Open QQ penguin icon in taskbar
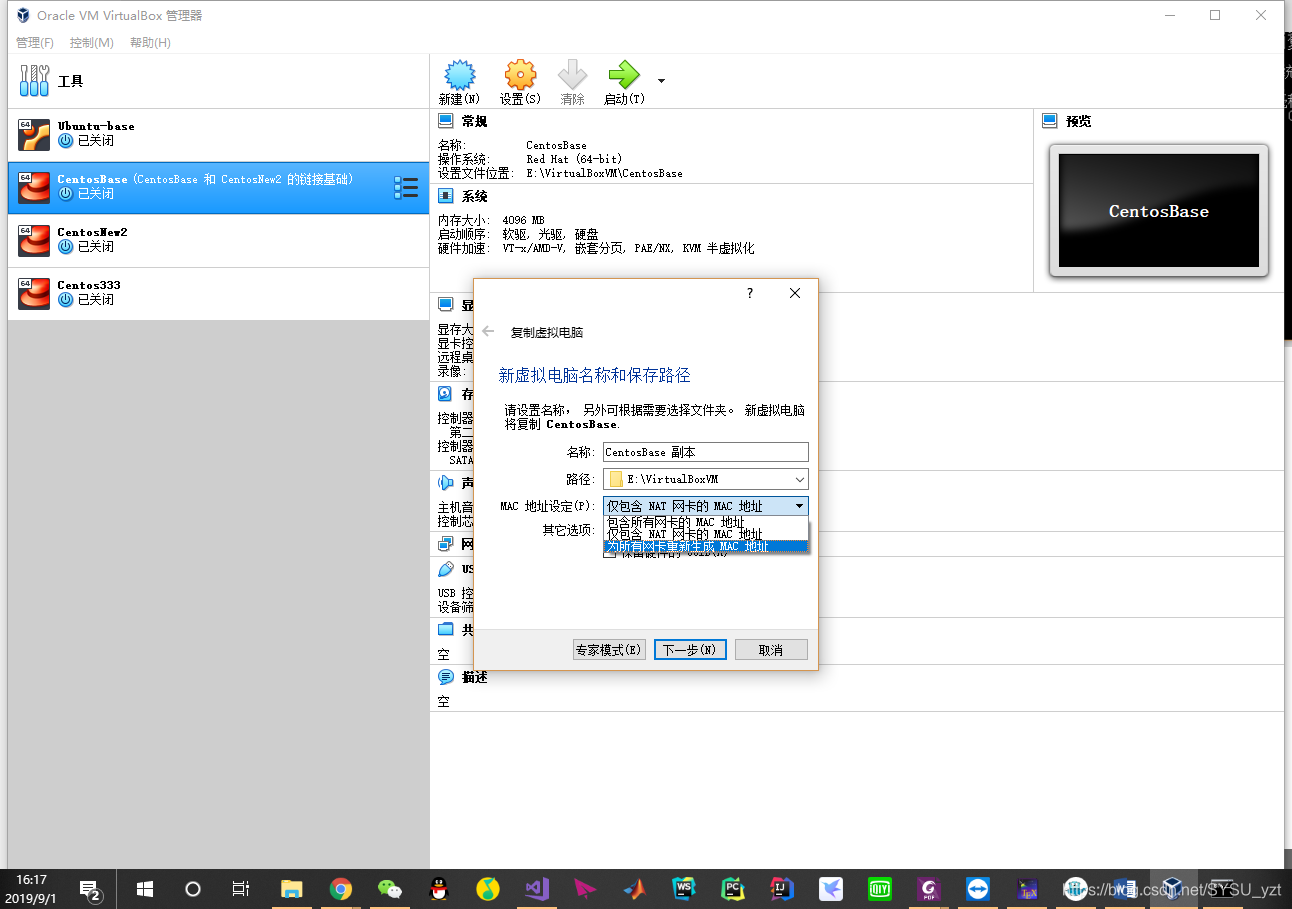Screen dimensions: 1292x909 [439, 888]
